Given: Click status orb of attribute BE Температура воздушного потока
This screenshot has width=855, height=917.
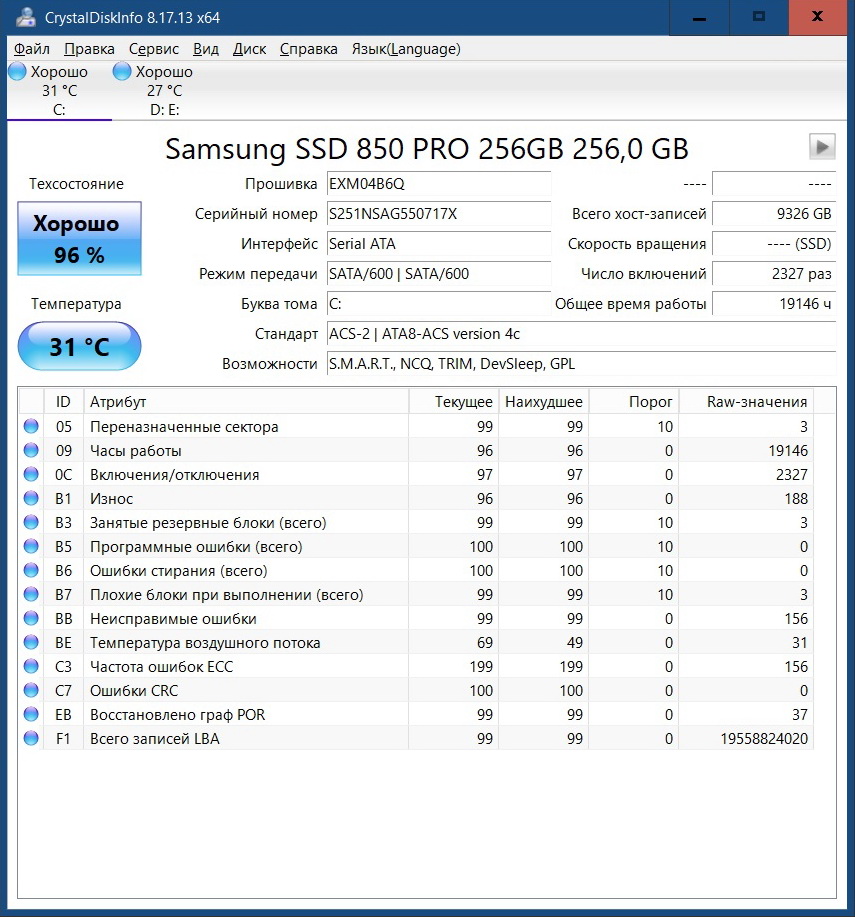Looking at the screenshot, I should [x=31, y=642].
